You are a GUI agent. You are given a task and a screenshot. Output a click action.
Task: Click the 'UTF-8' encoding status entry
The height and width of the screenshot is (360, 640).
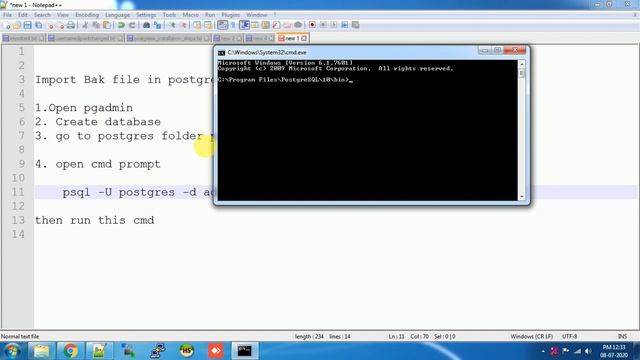point(569,336)
